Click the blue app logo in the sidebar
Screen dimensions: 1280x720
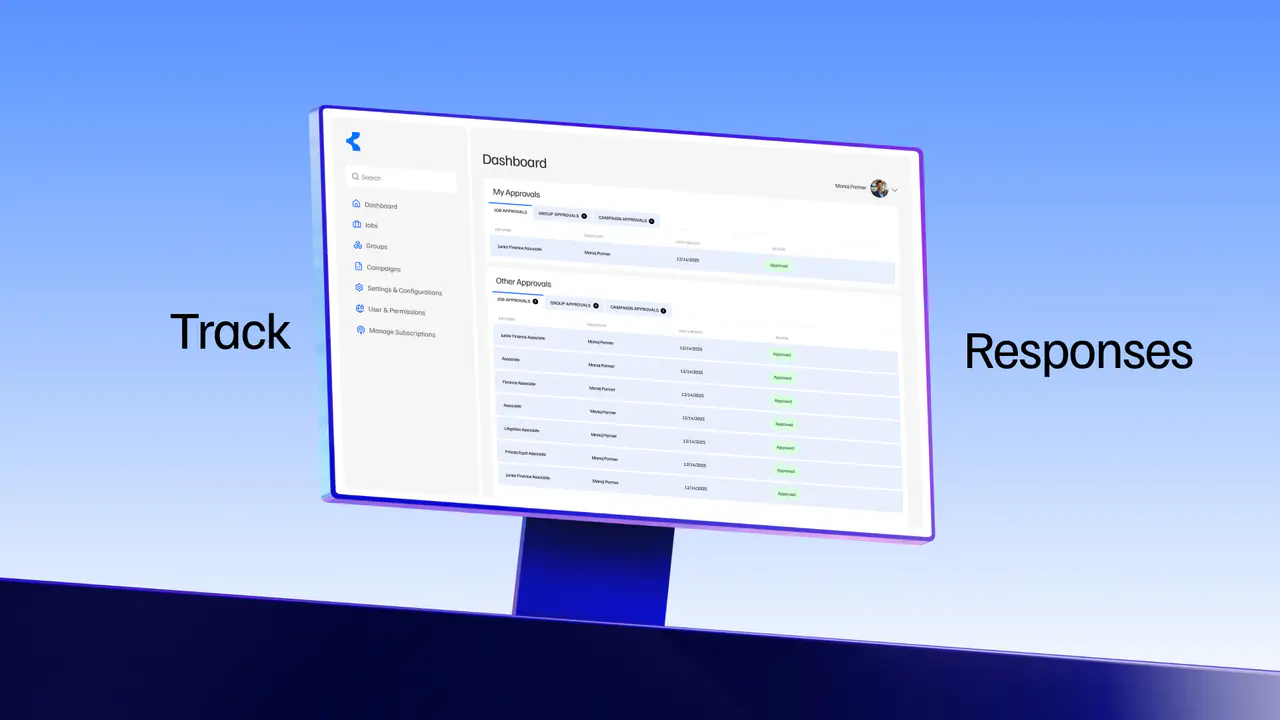(x=353, y=142)
